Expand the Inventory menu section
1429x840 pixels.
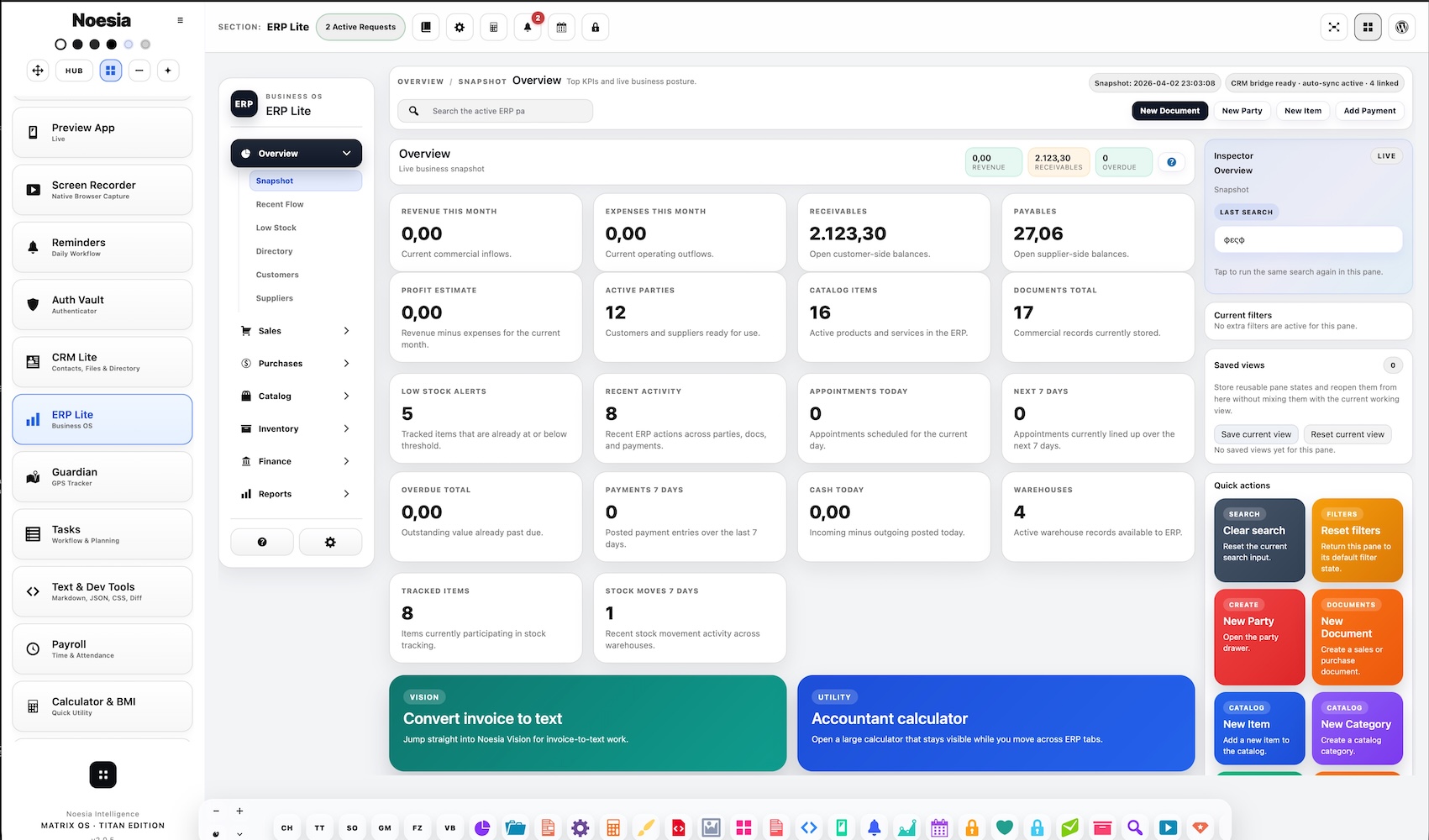pyautogui.click(x=297, y=429)
